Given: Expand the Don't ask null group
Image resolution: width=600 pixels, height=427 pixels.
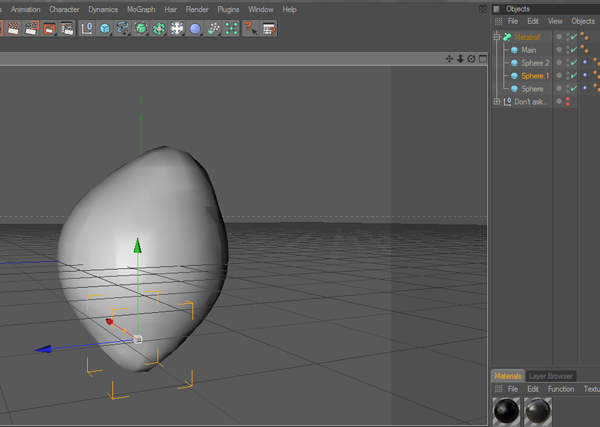Looking at the screenshot, I should point(497,101).
